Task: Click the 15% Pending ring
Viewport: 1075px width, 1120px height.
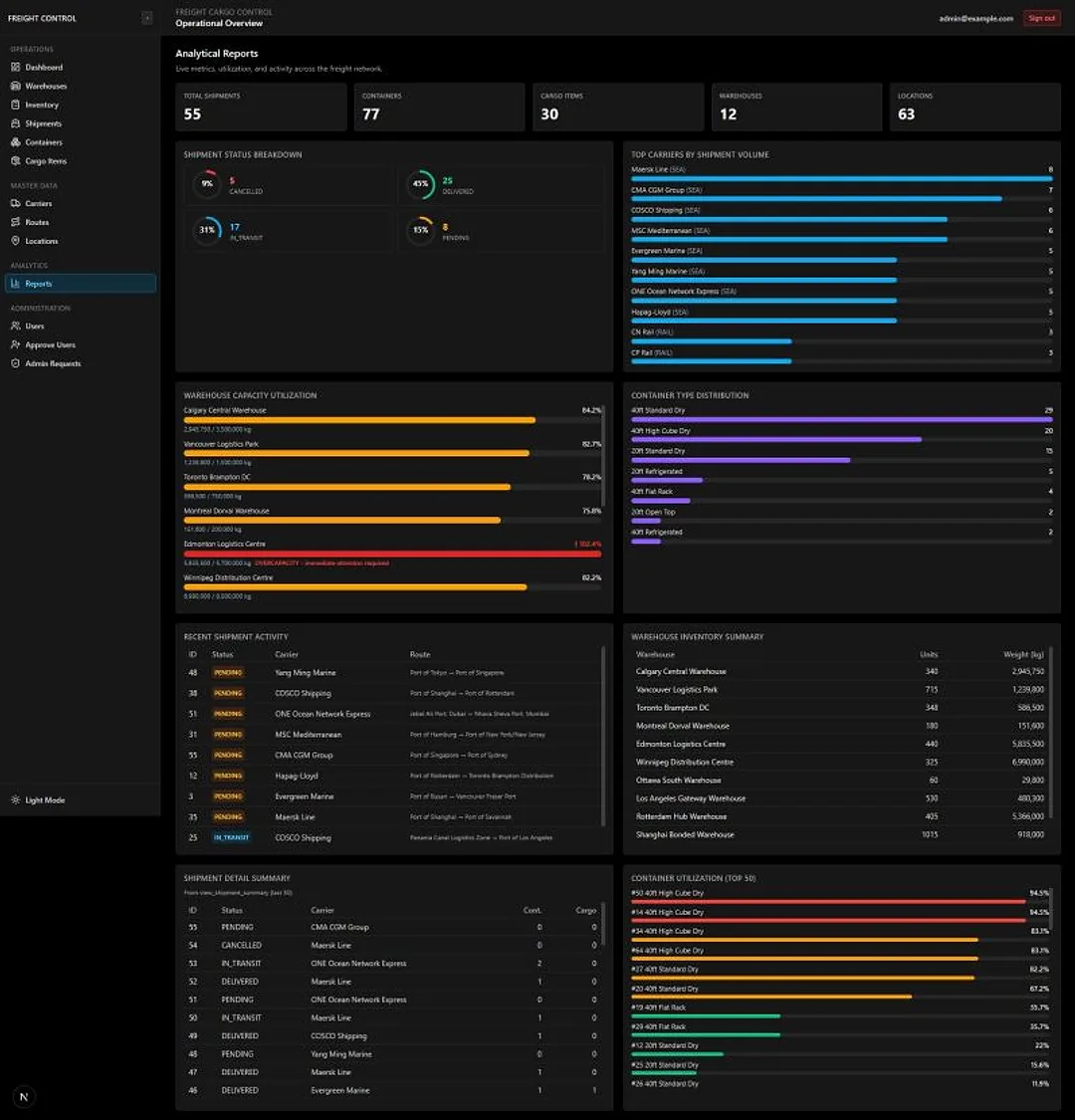Action: tap(421, 230)
